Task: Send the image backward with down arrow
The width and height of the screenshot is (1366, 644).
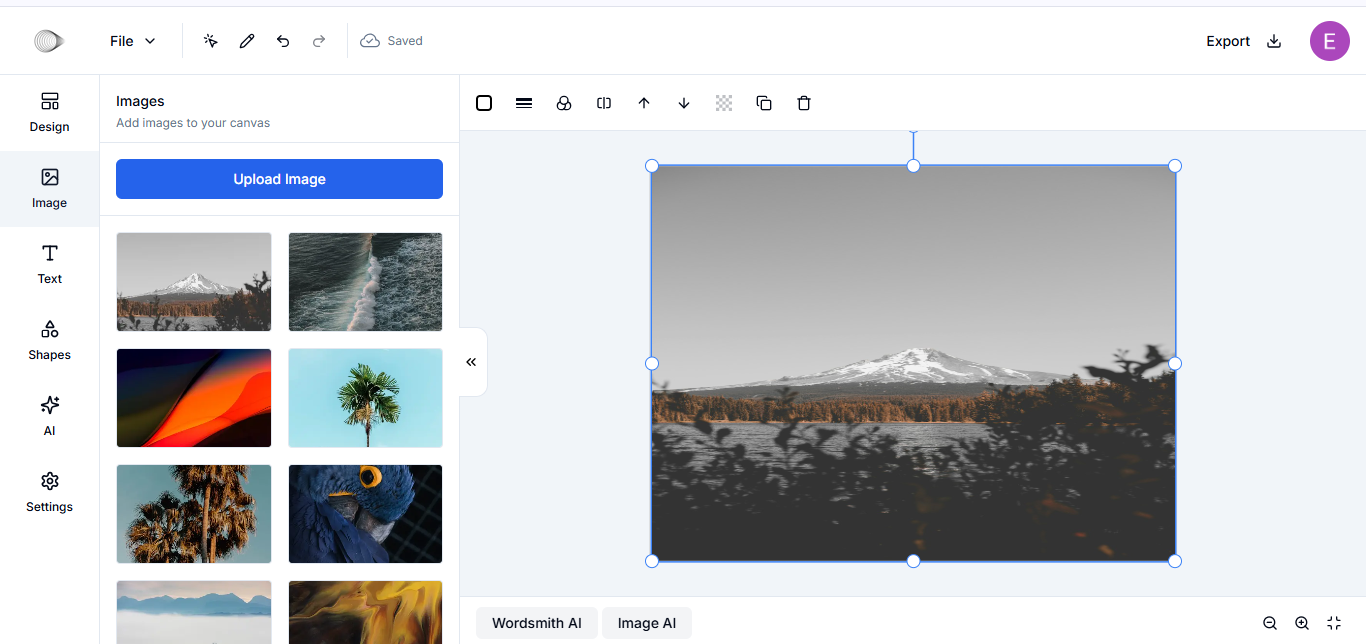Action: tap(684, 103)
